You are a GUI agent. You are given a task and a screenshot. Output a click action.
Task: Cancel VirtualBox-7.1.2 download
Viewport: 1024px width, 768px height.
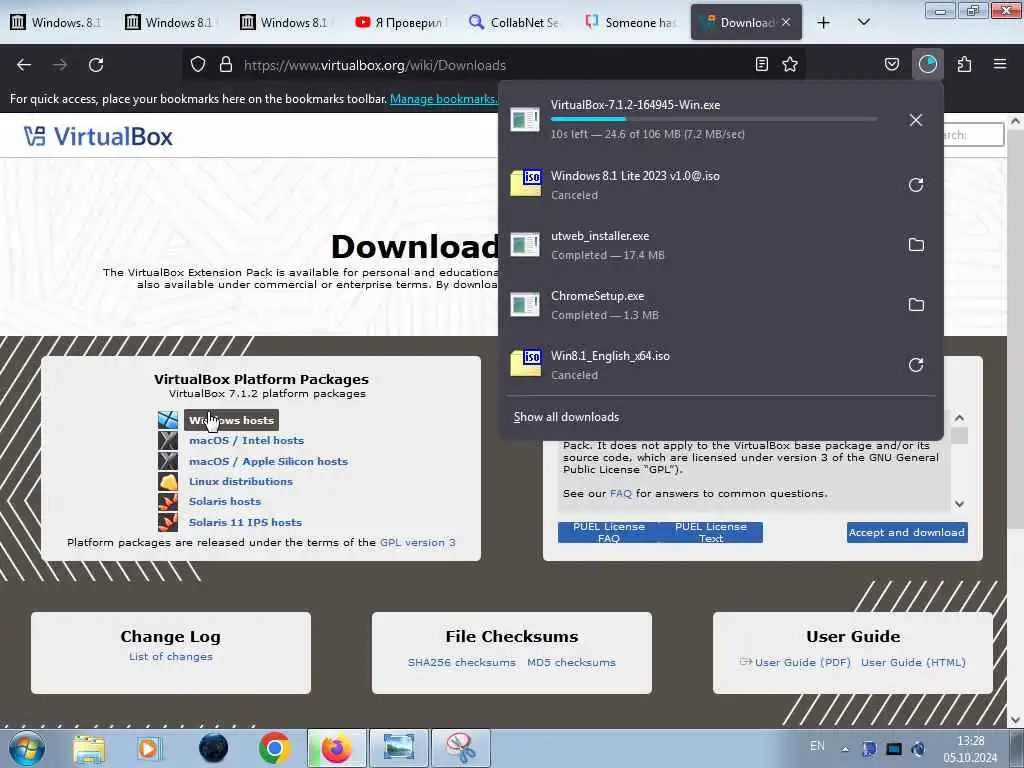(916, 120)
